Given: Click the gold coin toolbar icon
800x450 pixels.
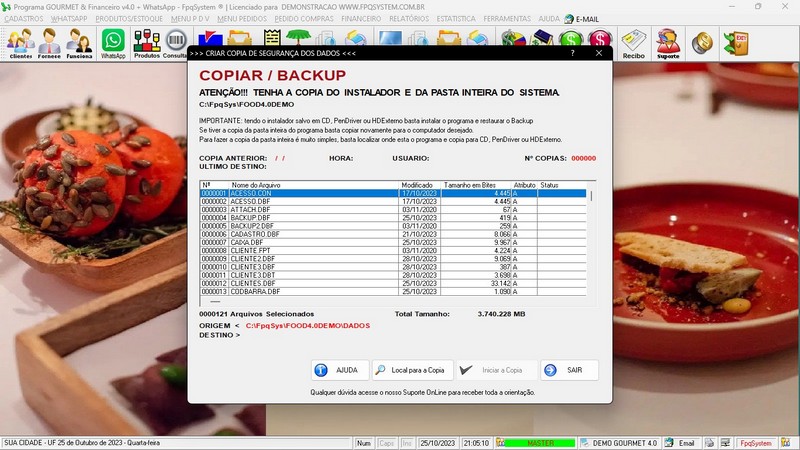Looking at the screenshot, I should tap(702, 43).
